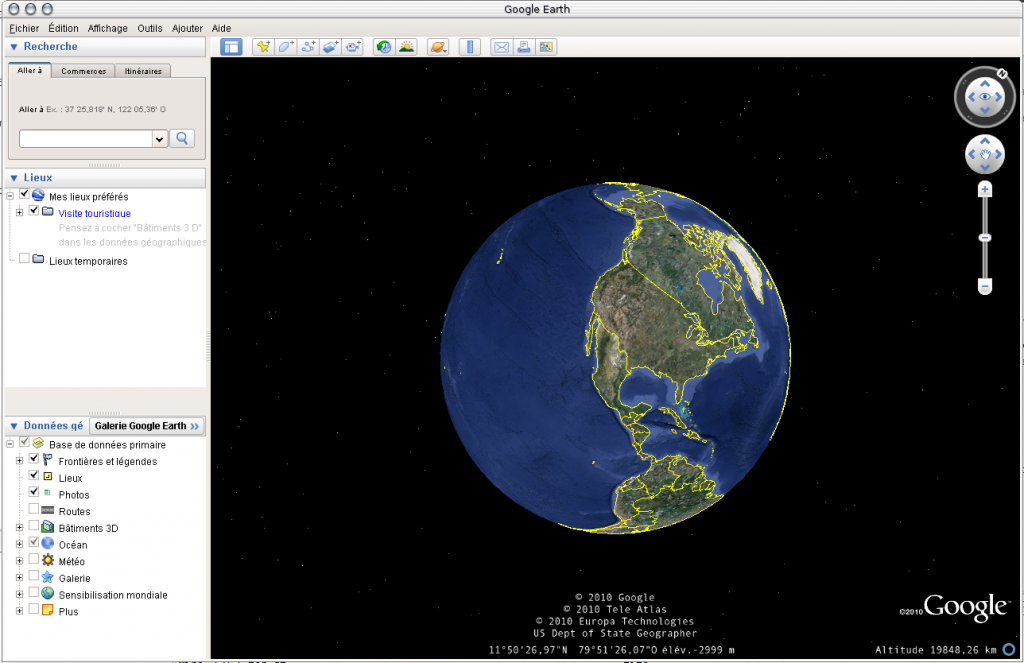The height and width of the screenshot is (663, 1024).
Task: Focus the Aller à search input field
Action: pyautogui.click(x=86, y=138)
